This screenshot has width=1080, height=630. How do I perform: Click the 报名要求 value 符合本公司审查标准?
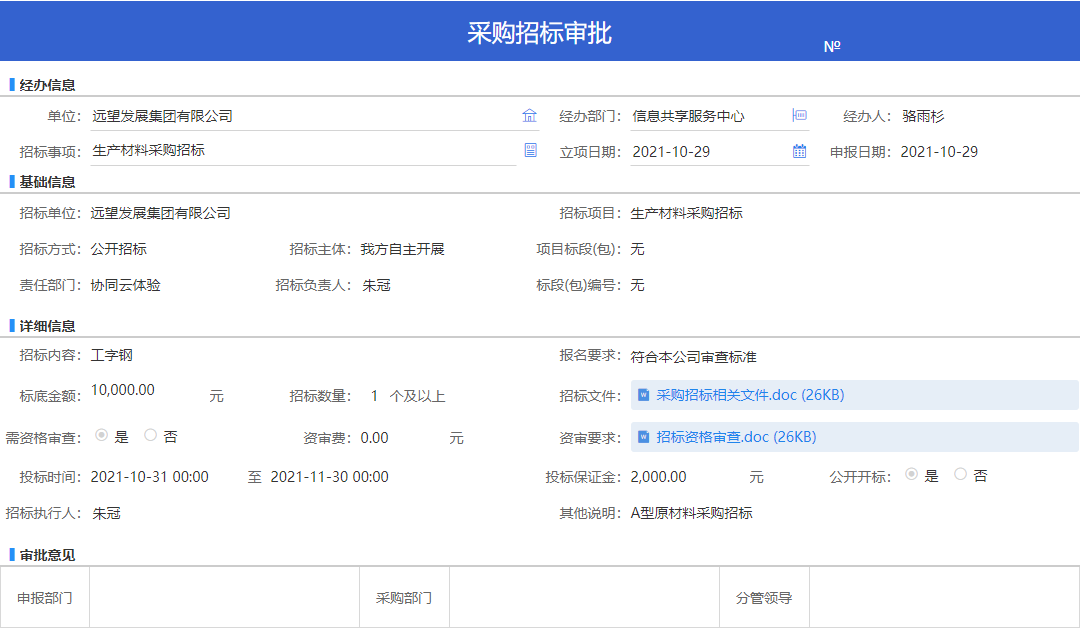(694, 357)
